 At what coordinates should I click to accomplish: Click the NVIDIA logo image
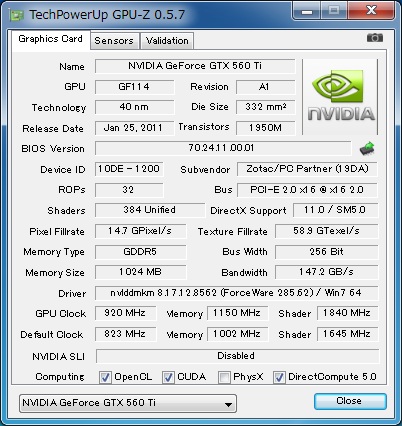[340, 97]
